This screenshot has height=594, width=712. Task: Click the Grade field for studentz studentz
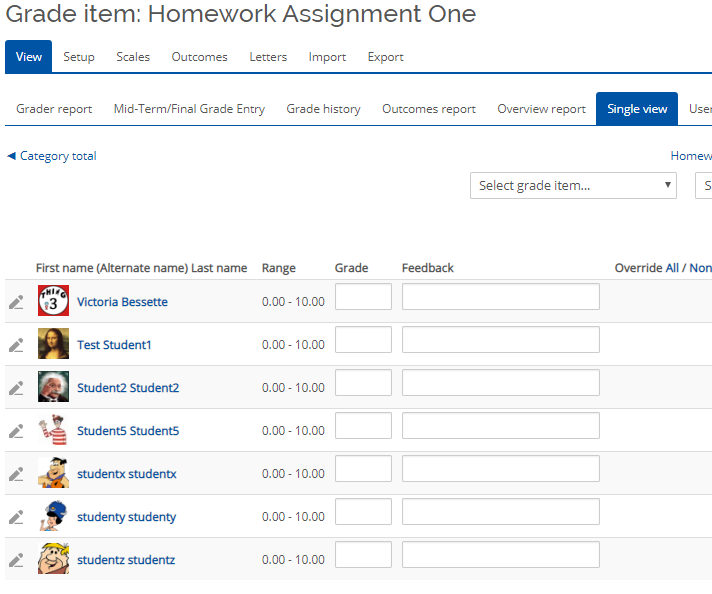(x=363, y=554)
